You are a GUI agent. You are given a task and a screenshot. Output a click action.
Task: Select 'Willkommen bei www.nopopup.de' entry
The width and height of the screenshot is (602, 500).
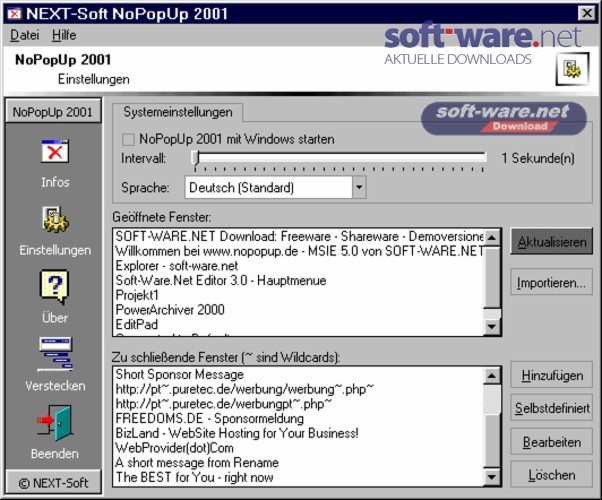[x=299, y=251]
